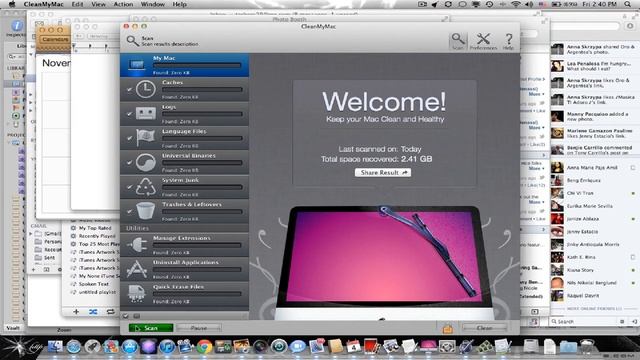Click Manage Extensions progress bar
This screenshot has width=640, height=360.
tap(197, 245)
